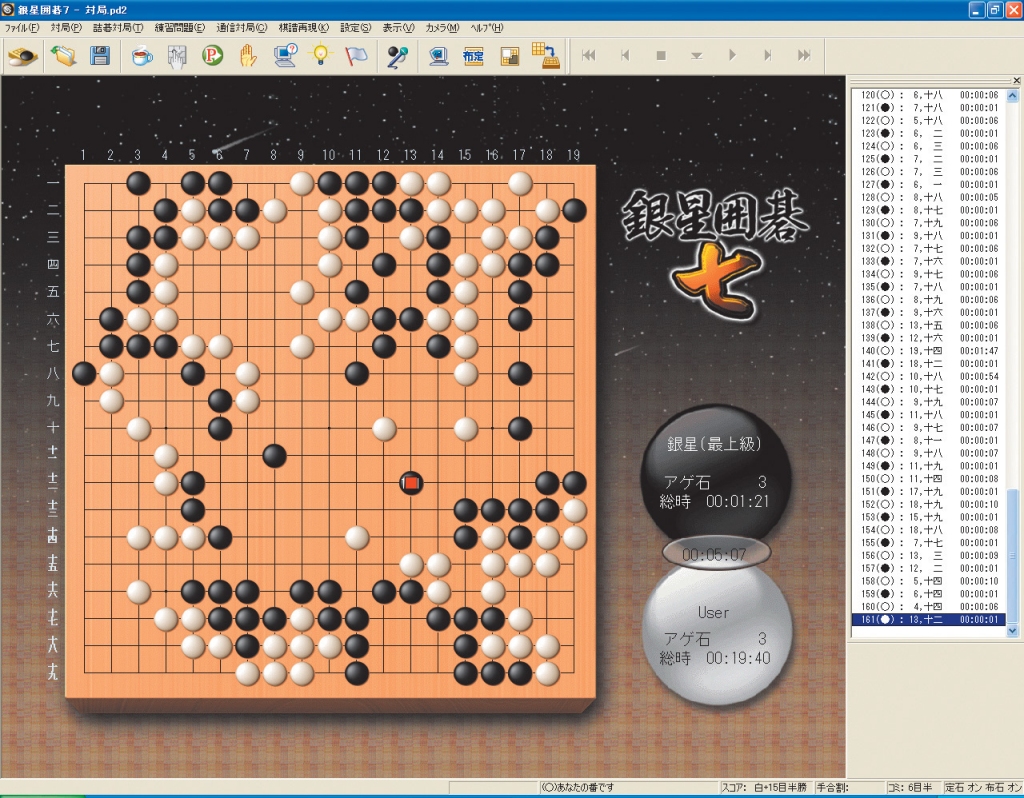
Task: Step forward one move in the record
Action: pos(768,56)
